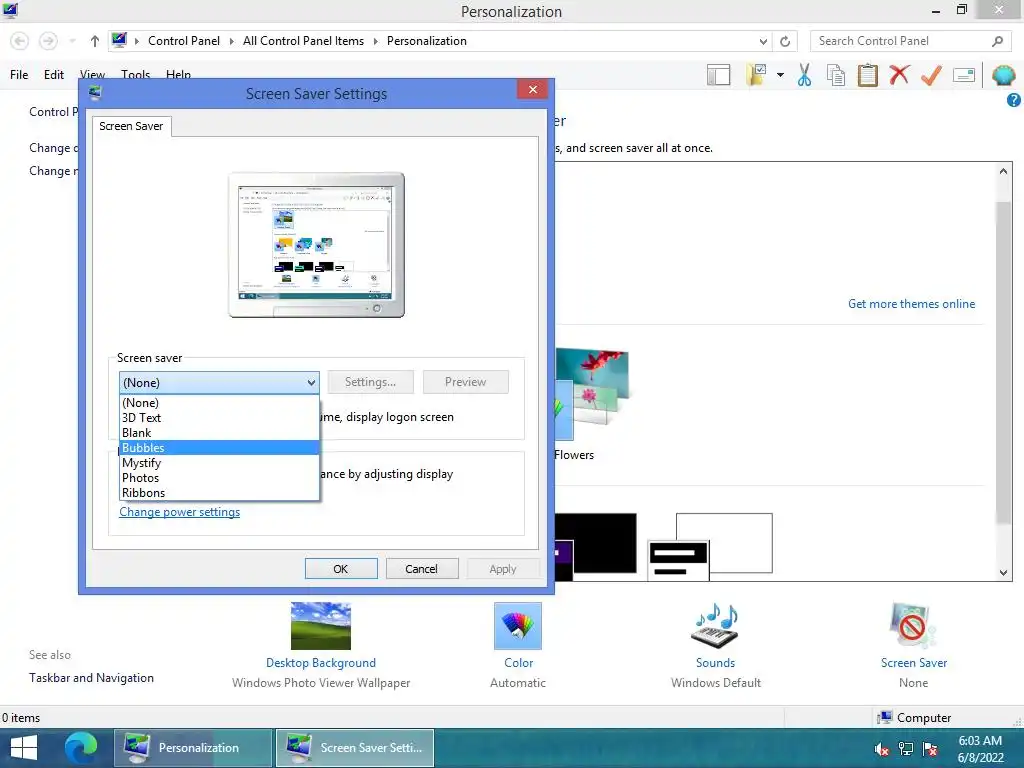The width and height of the screenshot is (1024, 768).
Task: Choose Blank screen saver
Action: point(219,433)
